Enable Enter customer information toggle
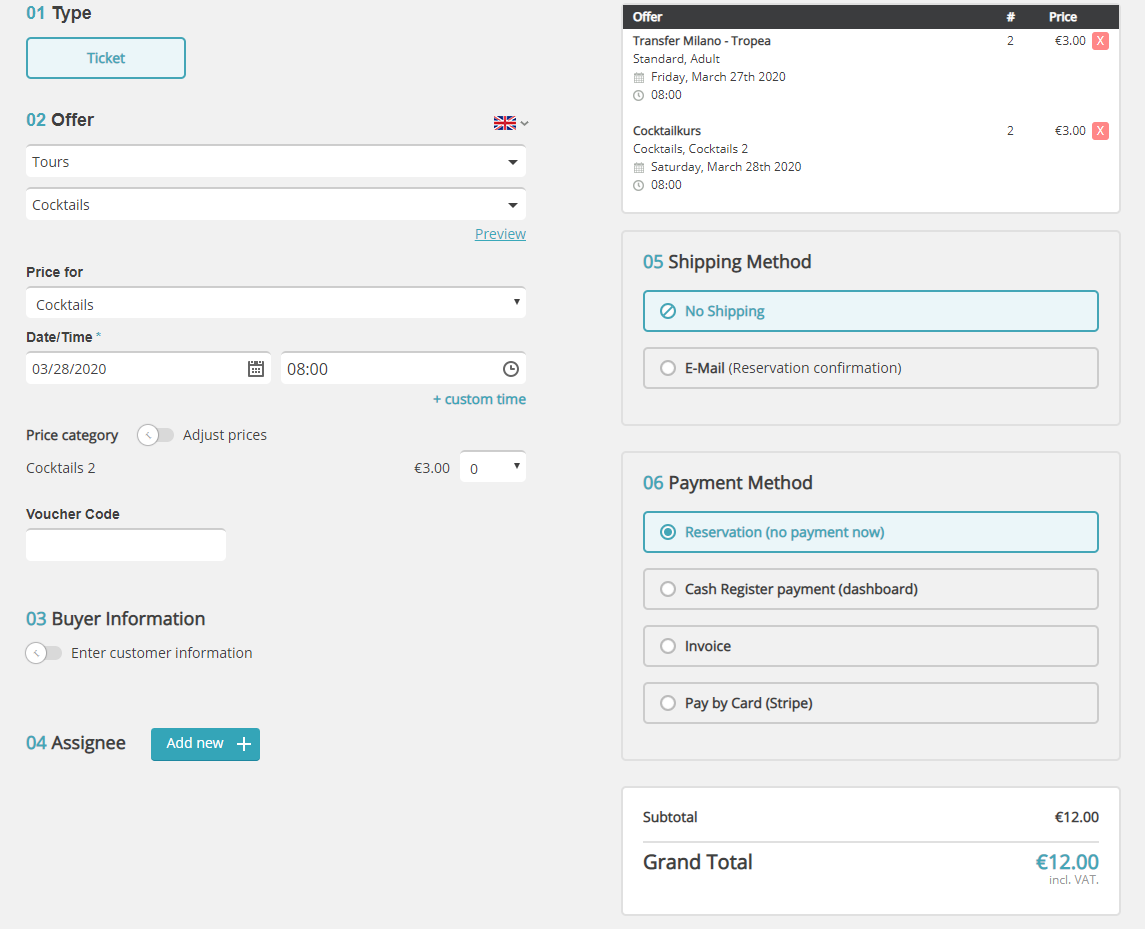Viewport: 1145px width, 929px height. [44, 653]
